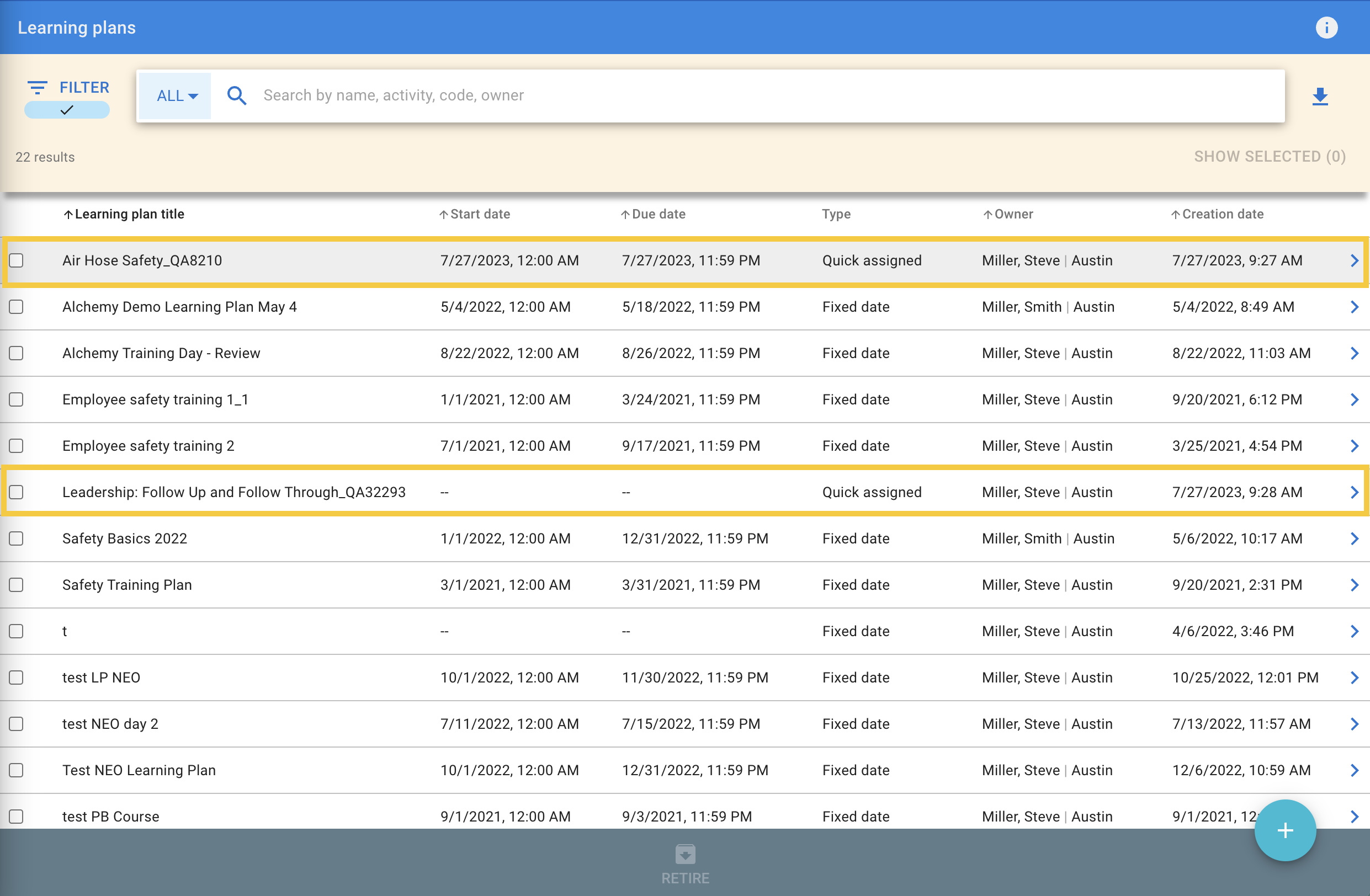Click Air Hose Safety_QA8210 title text
1370x896 pixels.
[142, 260]
